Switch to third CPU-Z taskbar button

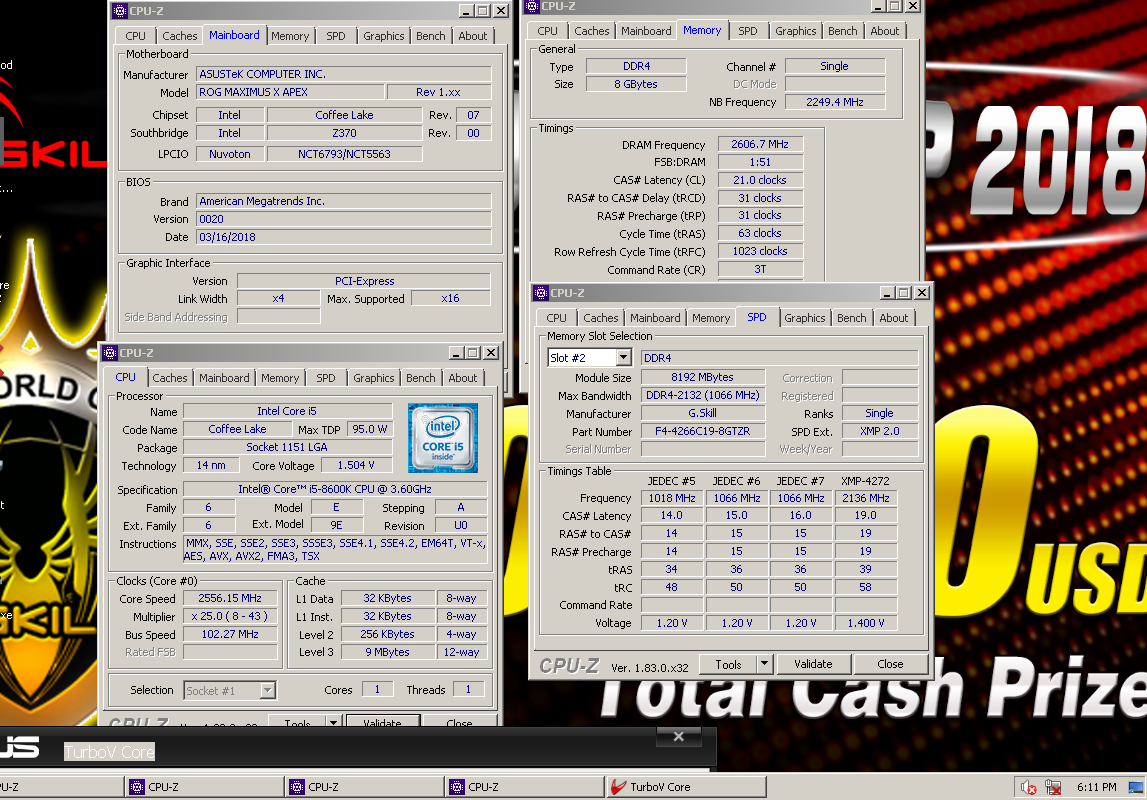pyautogui.click(x=364, y=787)
